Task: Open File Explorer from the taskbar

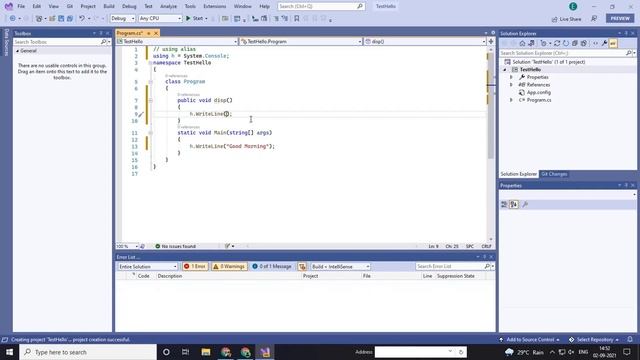Action: [206, 352]
